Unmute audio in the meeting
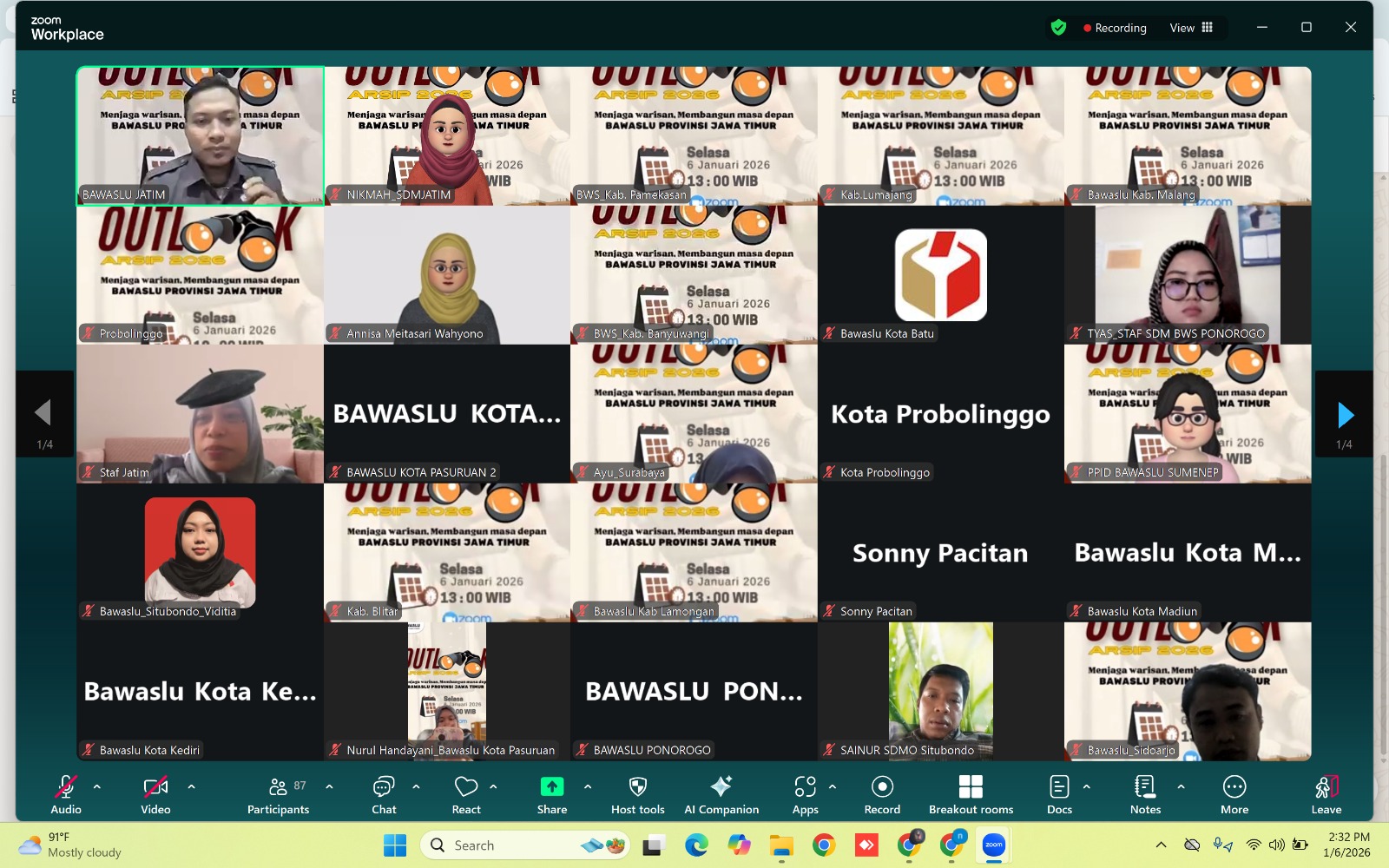Image resolution: width=1389 pixels, height=868 pixels. [66, 792]
